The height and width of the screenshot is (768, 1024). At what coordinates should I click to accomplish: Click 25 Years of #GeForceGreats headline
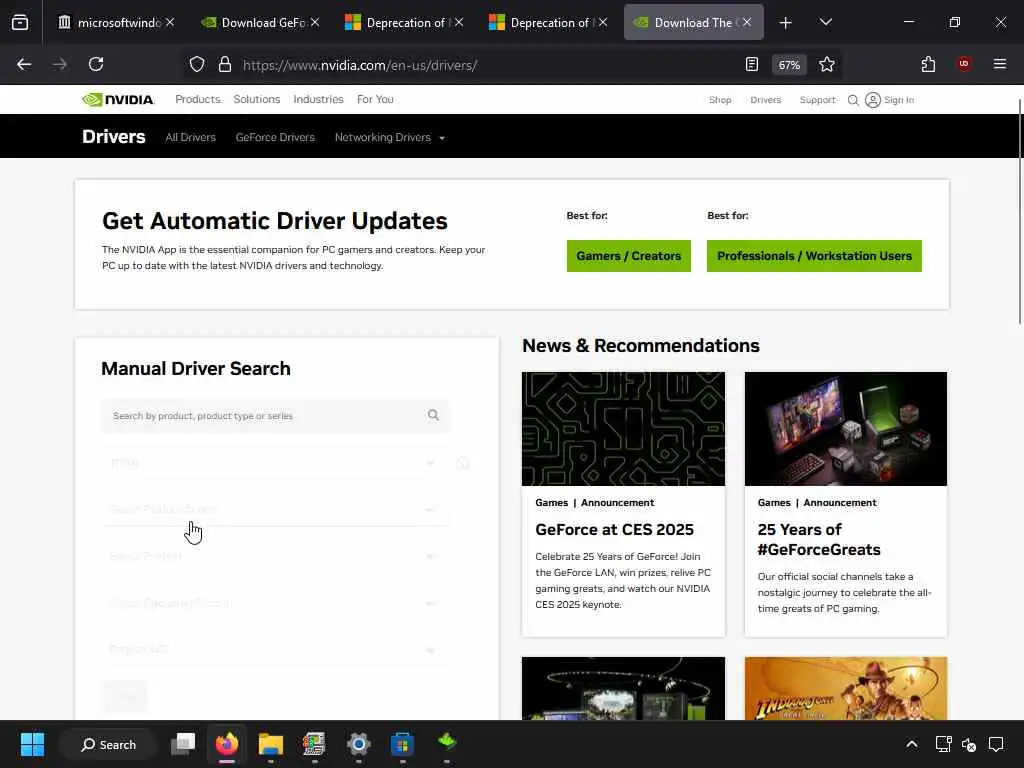coord(819,539)
